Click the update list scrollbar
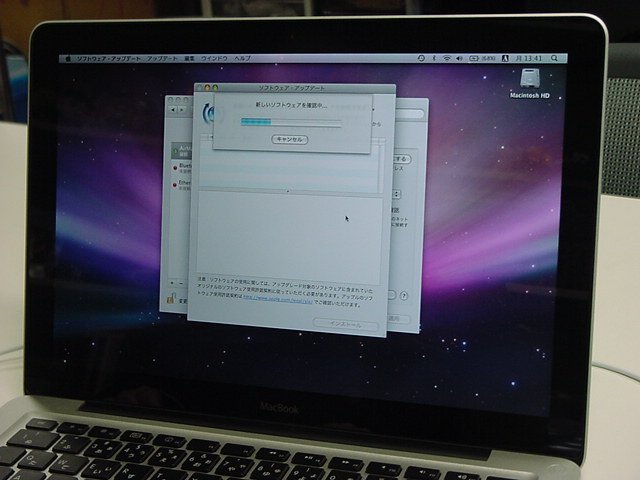 tap(382, 167)
